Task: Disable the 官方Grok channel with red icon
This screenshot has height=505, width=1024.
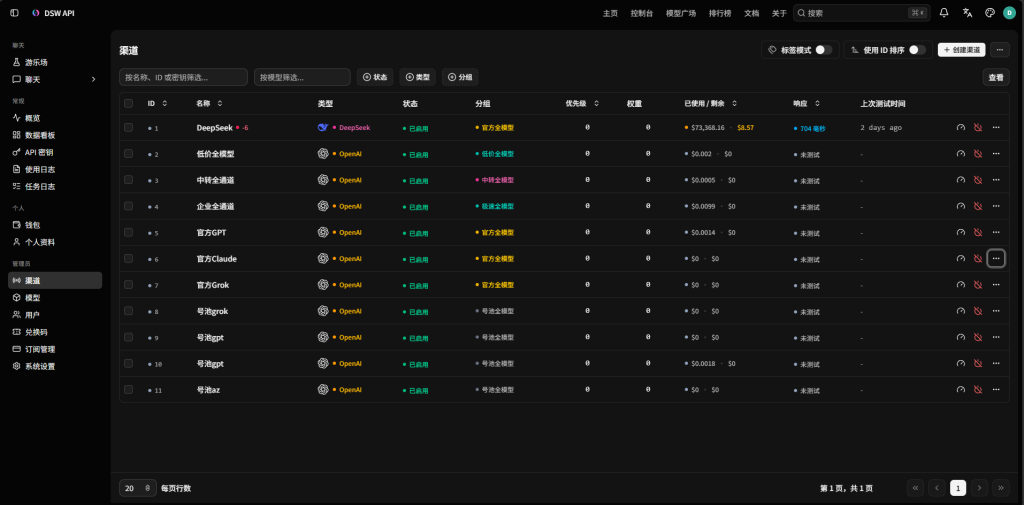Action: (x=978, y=285)
